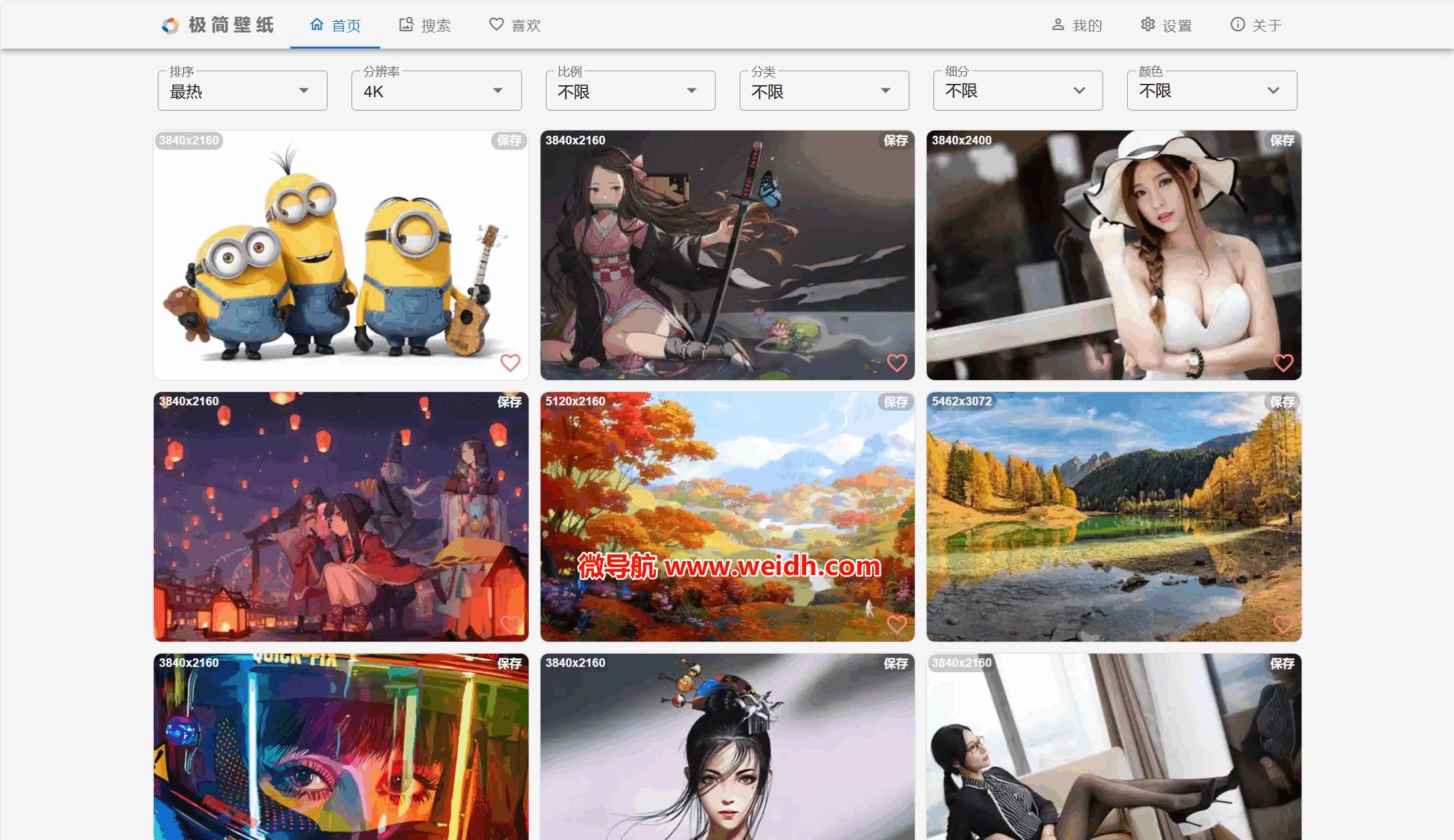Image resolution: width=1454 pixels, height=840 pixels.
Task: Toggle the heart on the autumn painting wallpaper
Action: pyautogui.click(x=897, y=624)
